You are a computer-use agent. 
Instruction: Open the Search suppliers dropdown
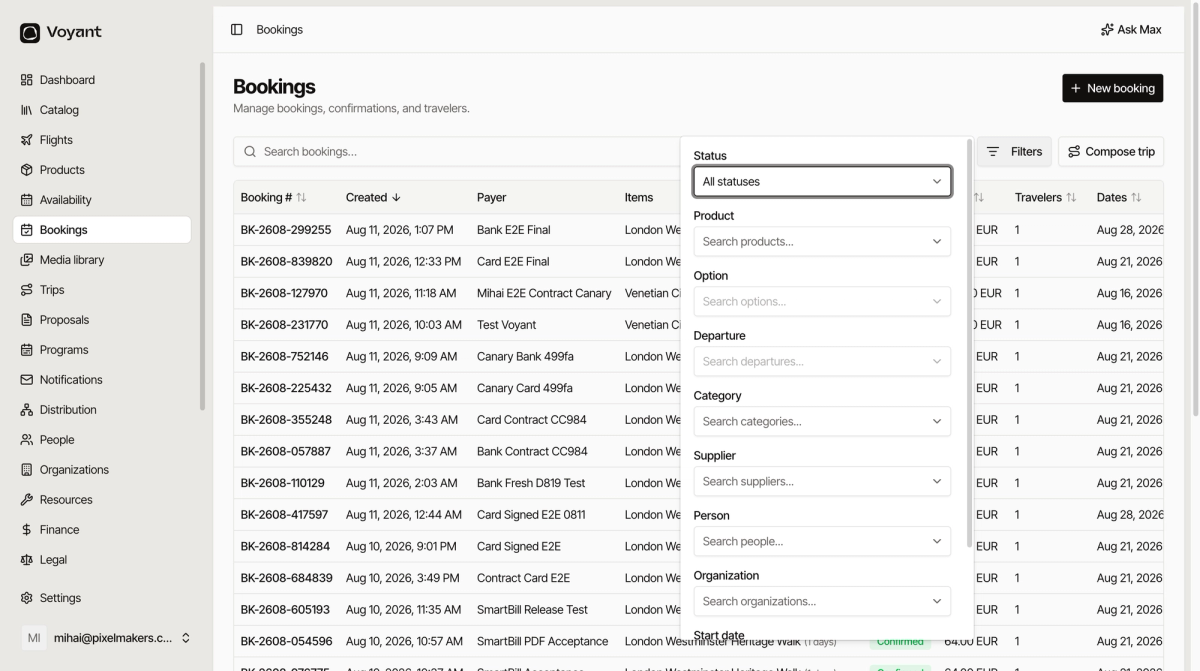click(x=822, y=482)
